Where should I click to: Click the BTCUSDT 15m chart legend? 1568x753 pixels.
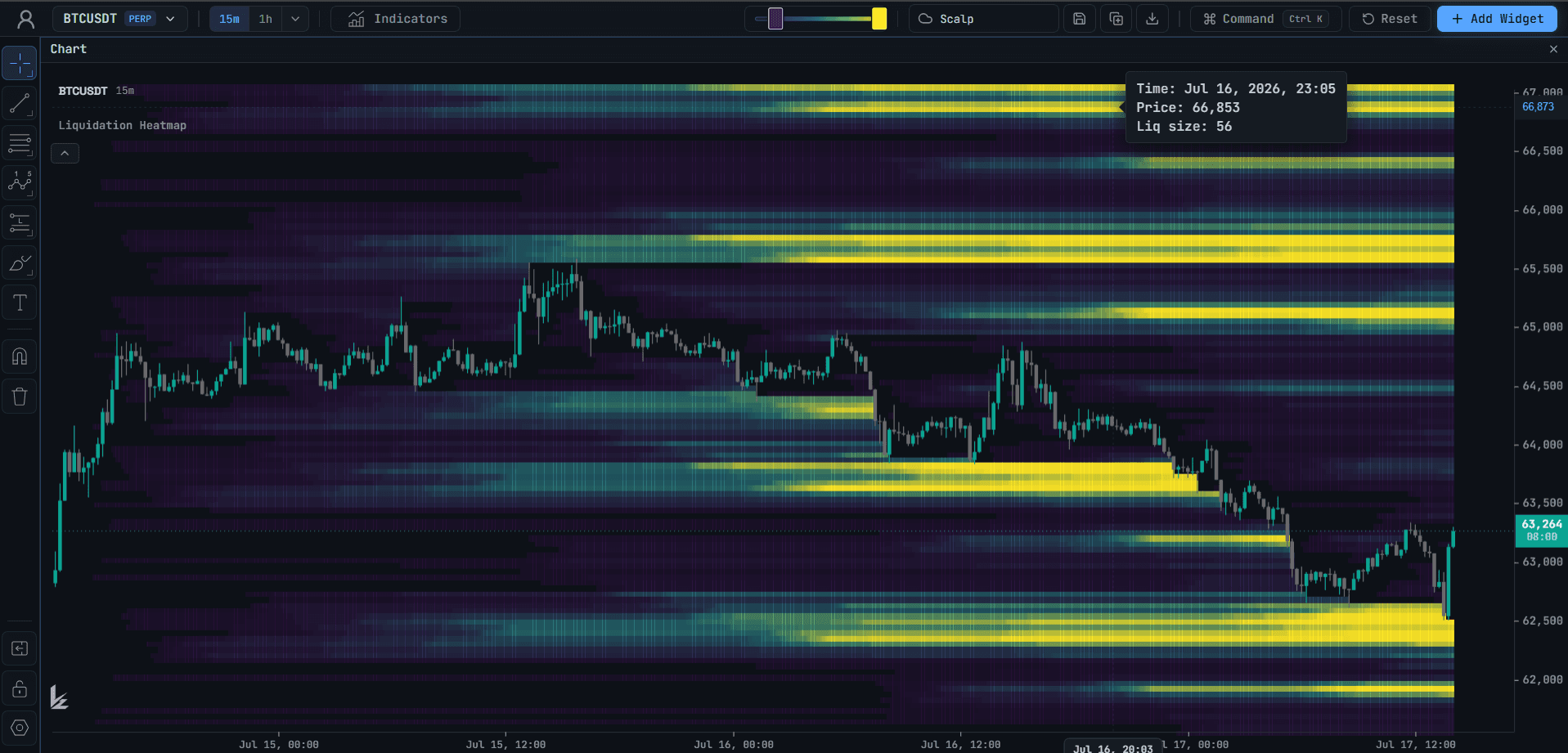(x=97, y=91)
